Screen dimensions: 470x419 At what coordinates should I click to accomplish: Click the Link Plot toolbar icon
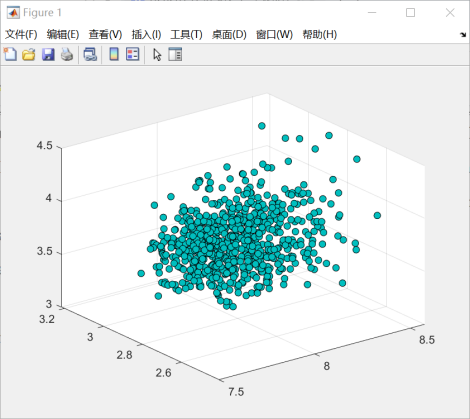[90, 54]
